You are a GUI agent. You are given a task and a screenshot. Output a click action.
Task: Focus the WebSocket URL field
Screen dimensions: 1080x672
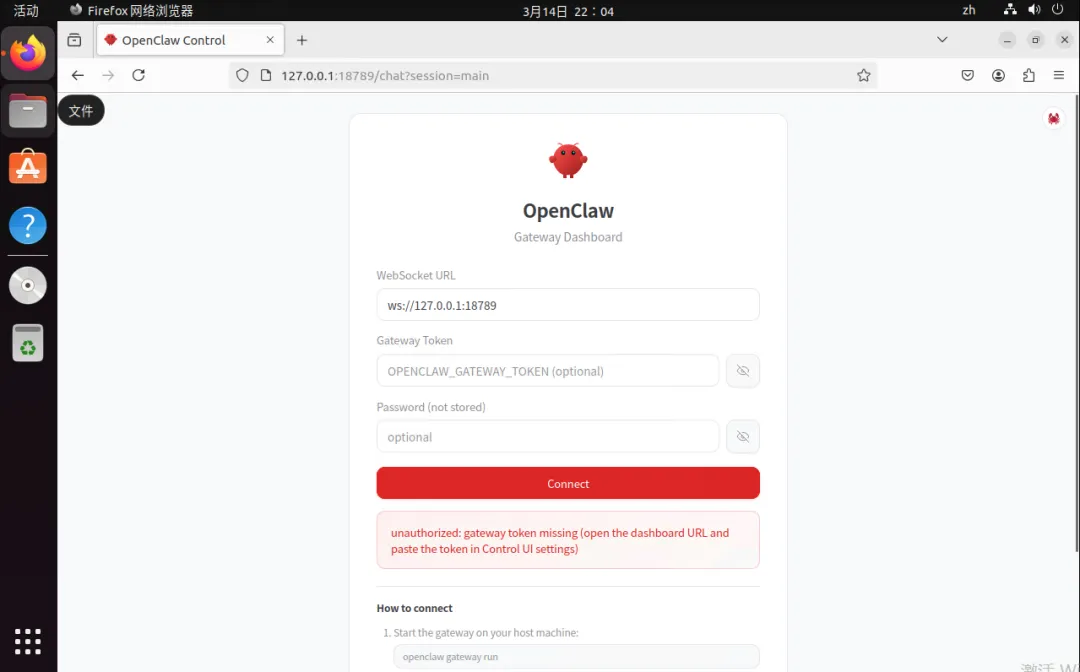point(568,305)
